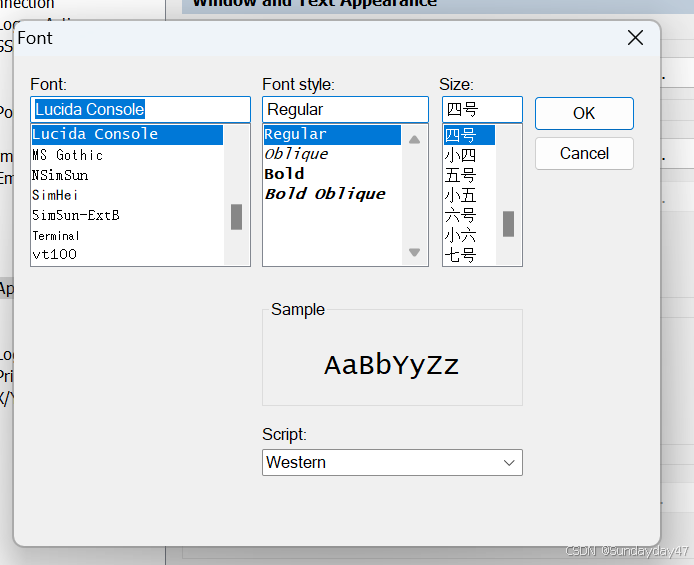The image size is (694, 565).
Task: Click the OK button
Action: pyautogui.click(x=584, y=114)
